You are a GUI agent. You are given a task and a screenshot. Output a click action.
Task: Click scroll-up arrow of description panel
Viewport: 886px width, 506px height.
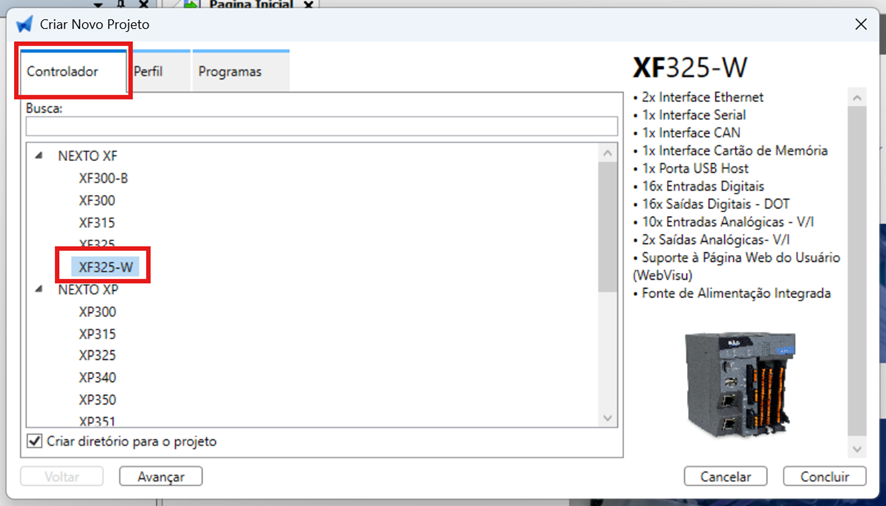click(x=857, y=98)
